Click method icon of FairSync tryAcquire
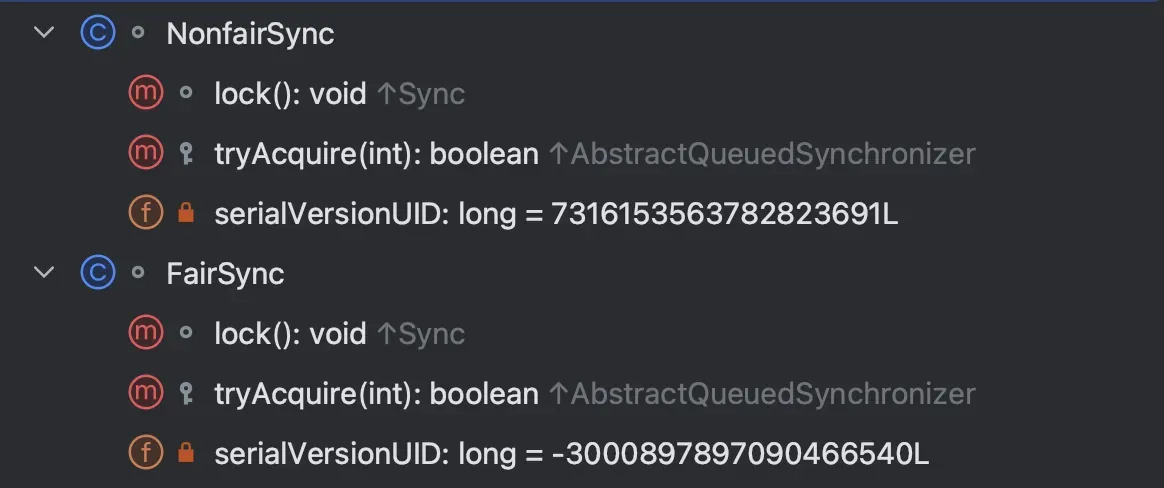 coord(146,393)
